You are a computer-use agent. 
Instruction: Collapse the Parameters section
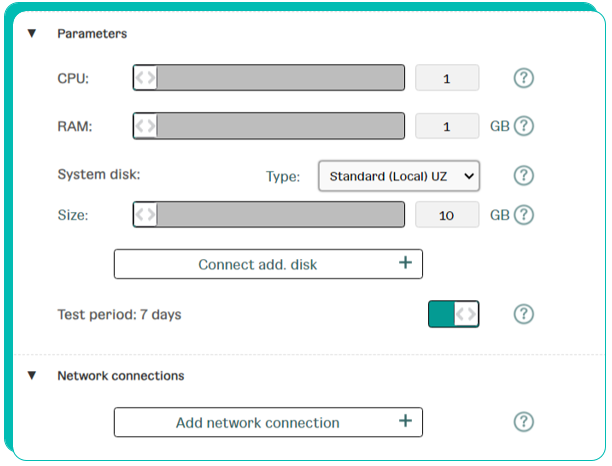pyautogui.click(x=32, y=34)
